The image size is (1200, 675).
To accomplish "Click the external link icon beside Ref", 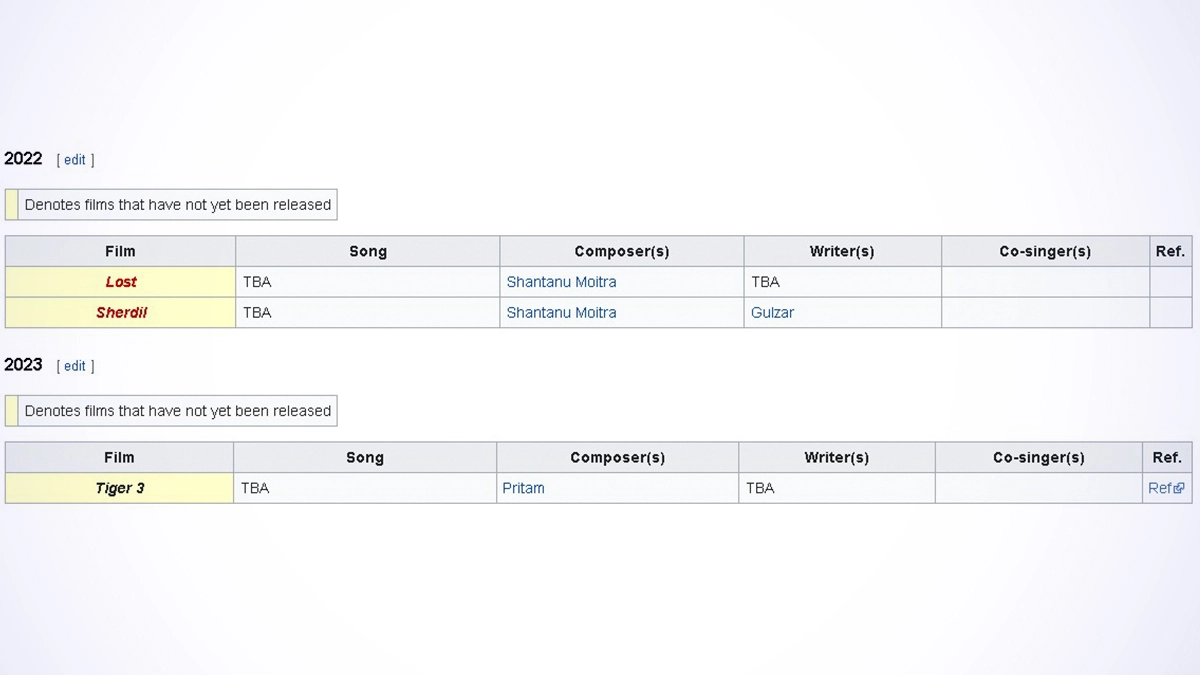I will pyautogui.click(x=1180, y=489).
